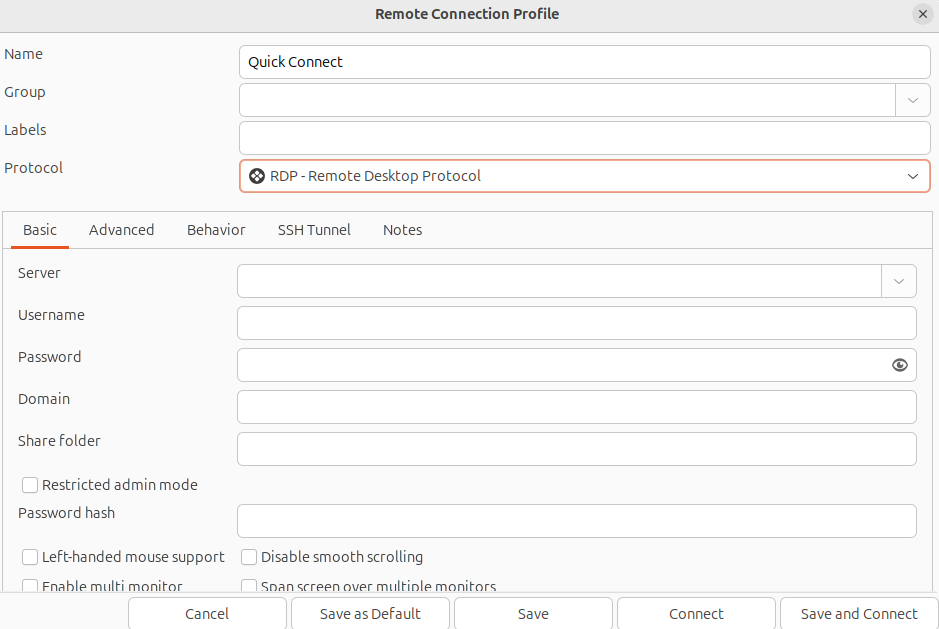
Task: Focus the Name field containing Quick Connect
Action: tap(584, 62)
